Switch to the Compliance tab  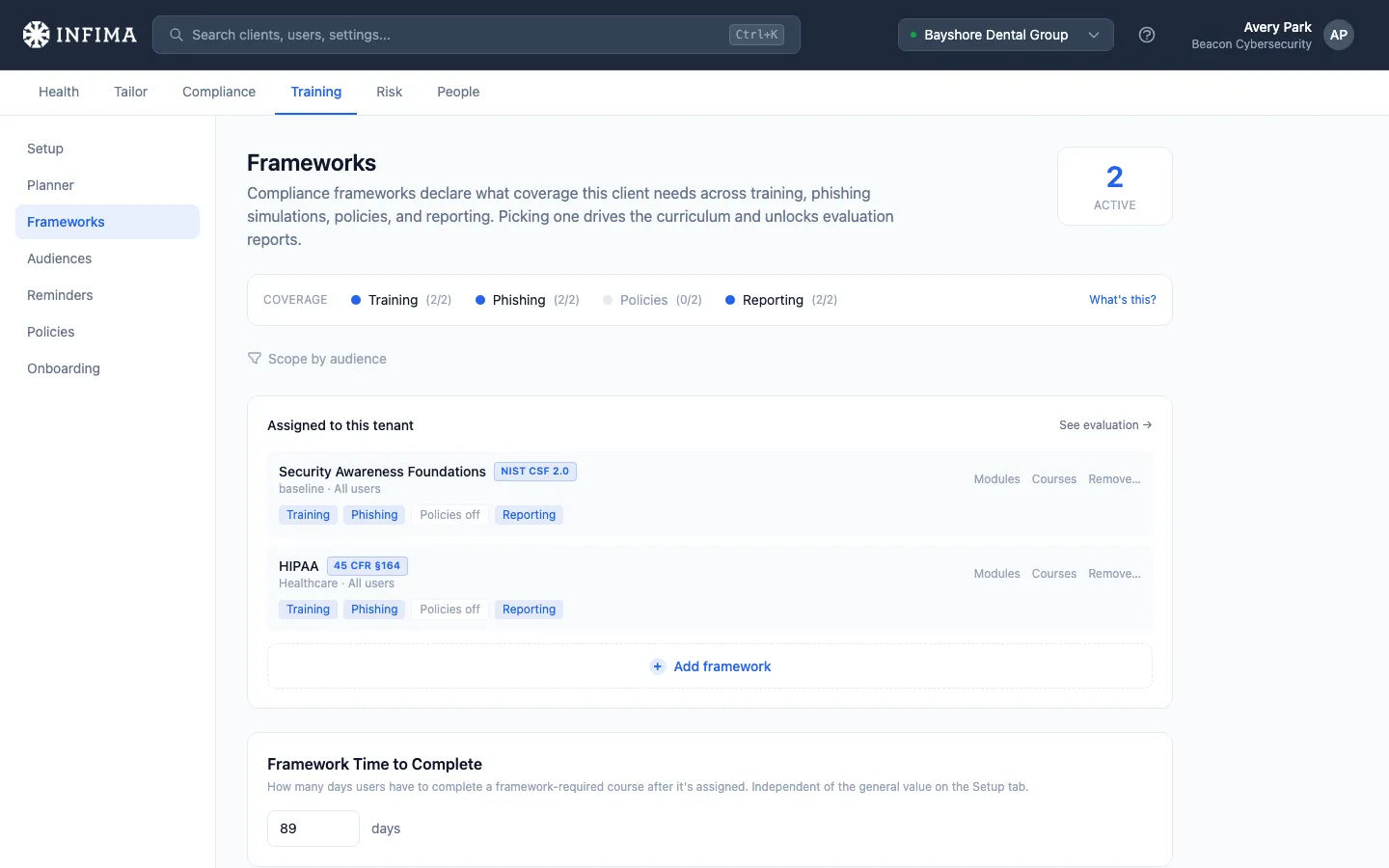(x=219, y=92)
